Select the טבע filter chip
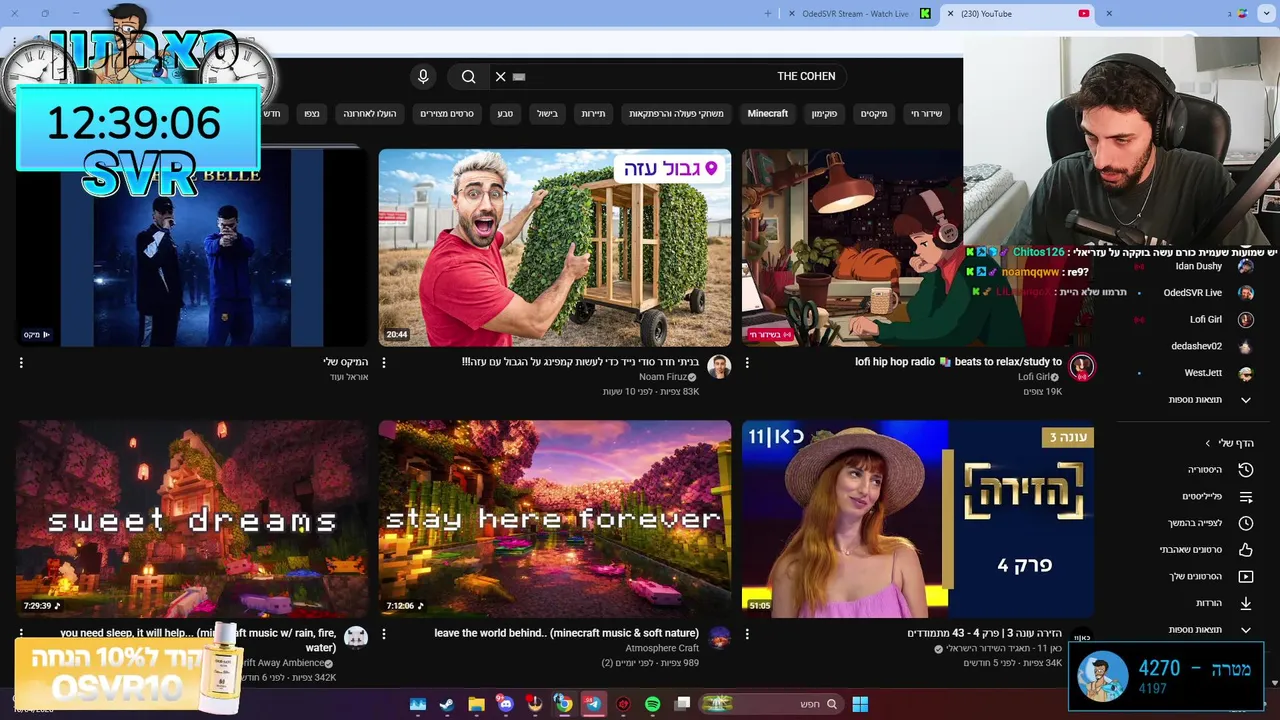Image resolution: width=1280 pixels, height=720 pixels. 505,114
